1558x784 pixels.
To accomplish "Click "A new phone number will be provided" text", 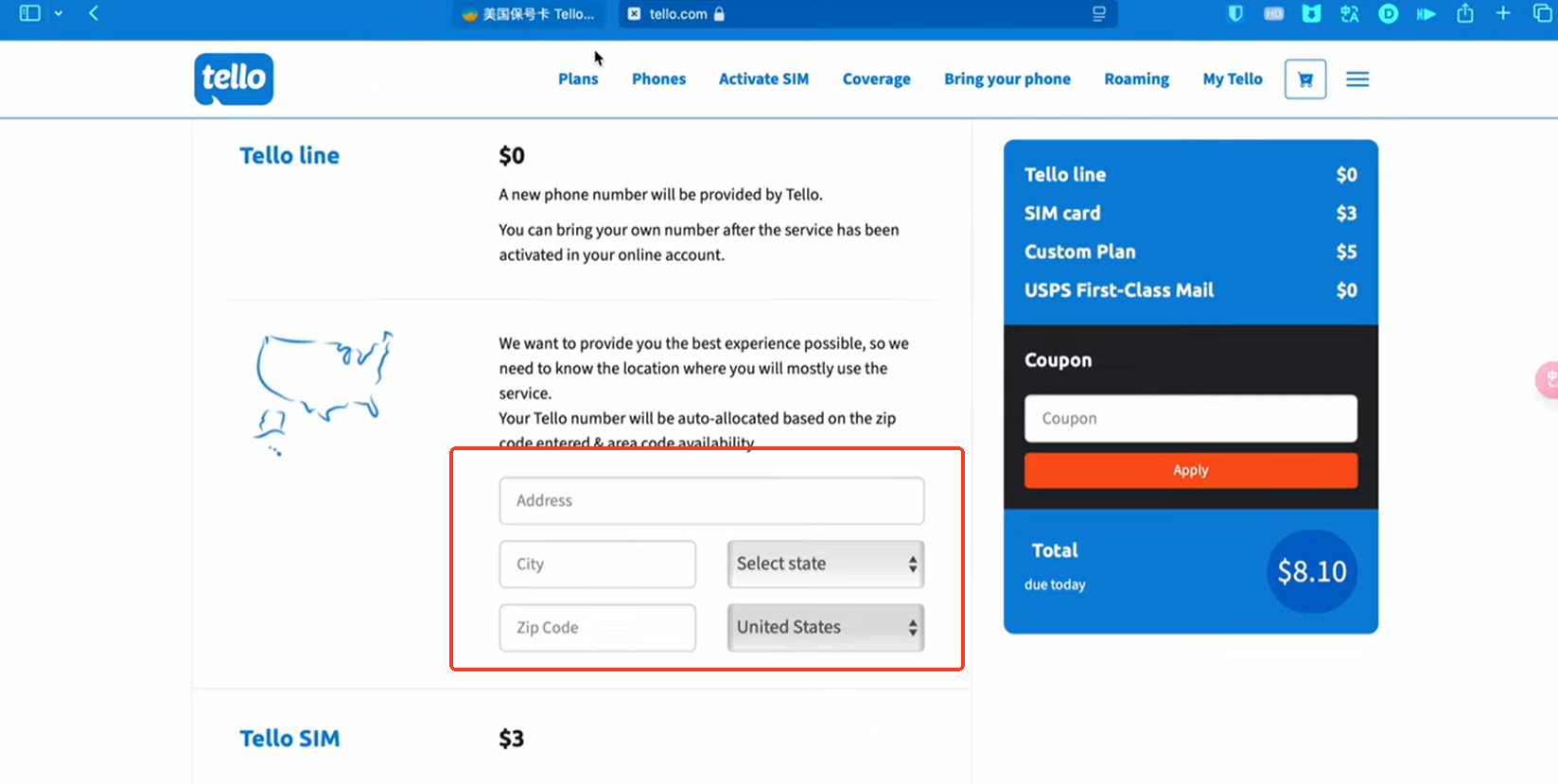I will (660, 194).
